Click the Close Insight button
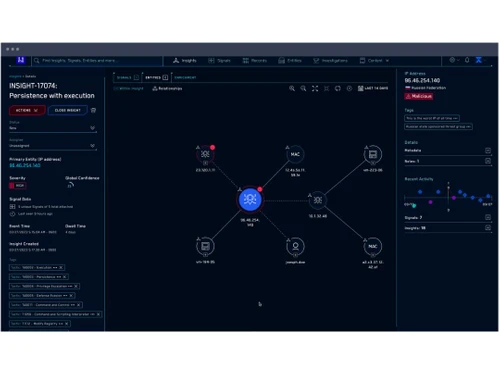Image resolution: width=500 pixels, height=375 pixels. click(68, 110)
